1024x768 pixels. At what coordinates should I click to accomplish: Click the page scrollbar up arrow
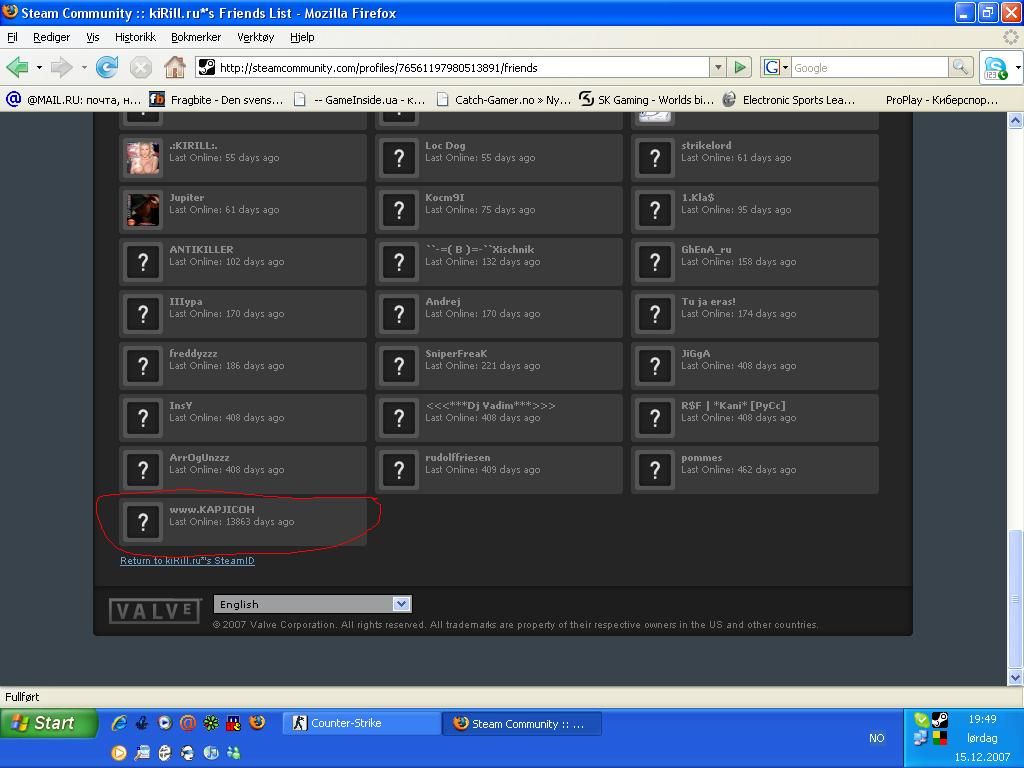tap(1016, 120)
